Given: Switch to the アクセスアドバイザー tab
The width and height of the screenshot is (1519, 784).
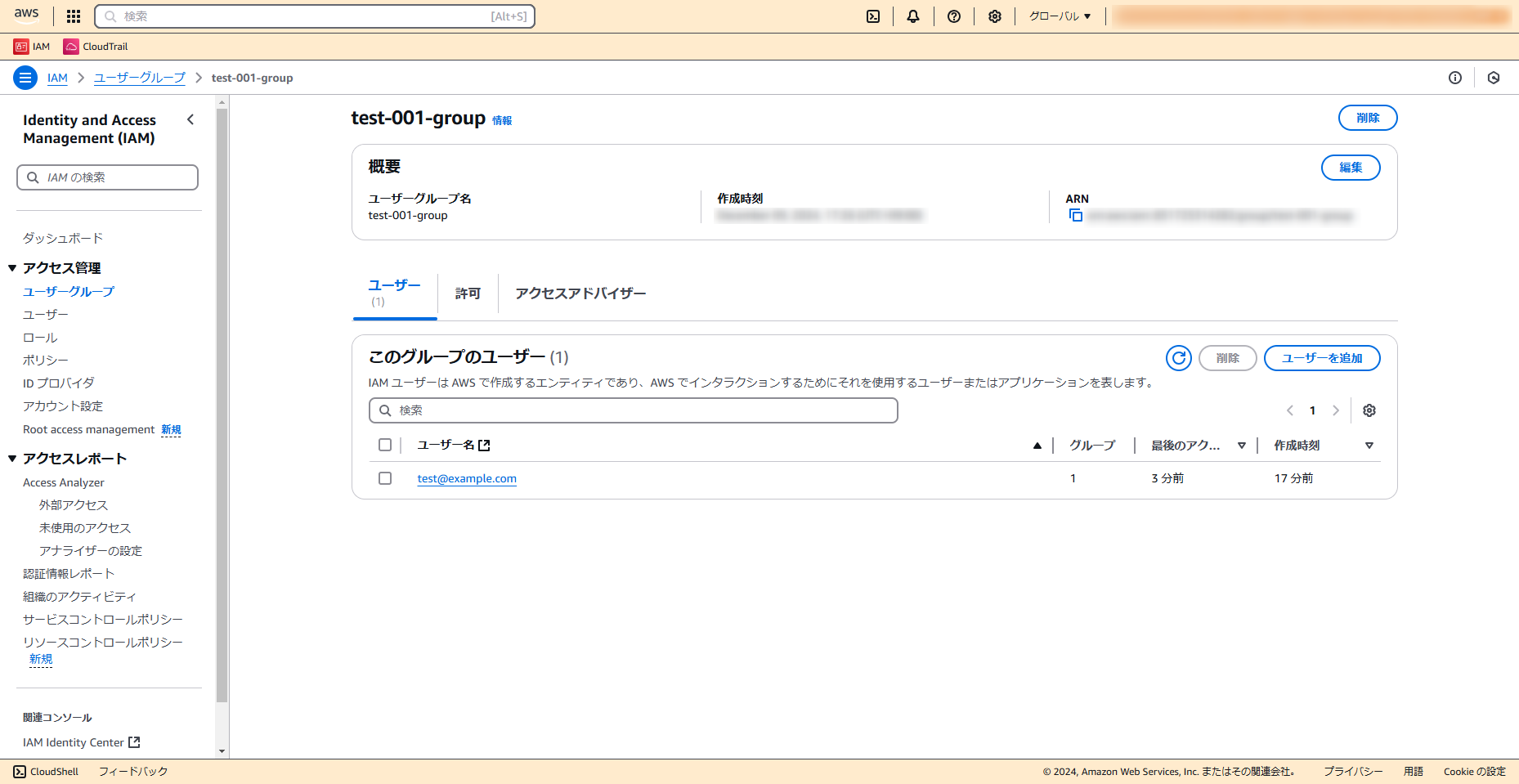Looking at the screenshot, I should click(580, 293).
